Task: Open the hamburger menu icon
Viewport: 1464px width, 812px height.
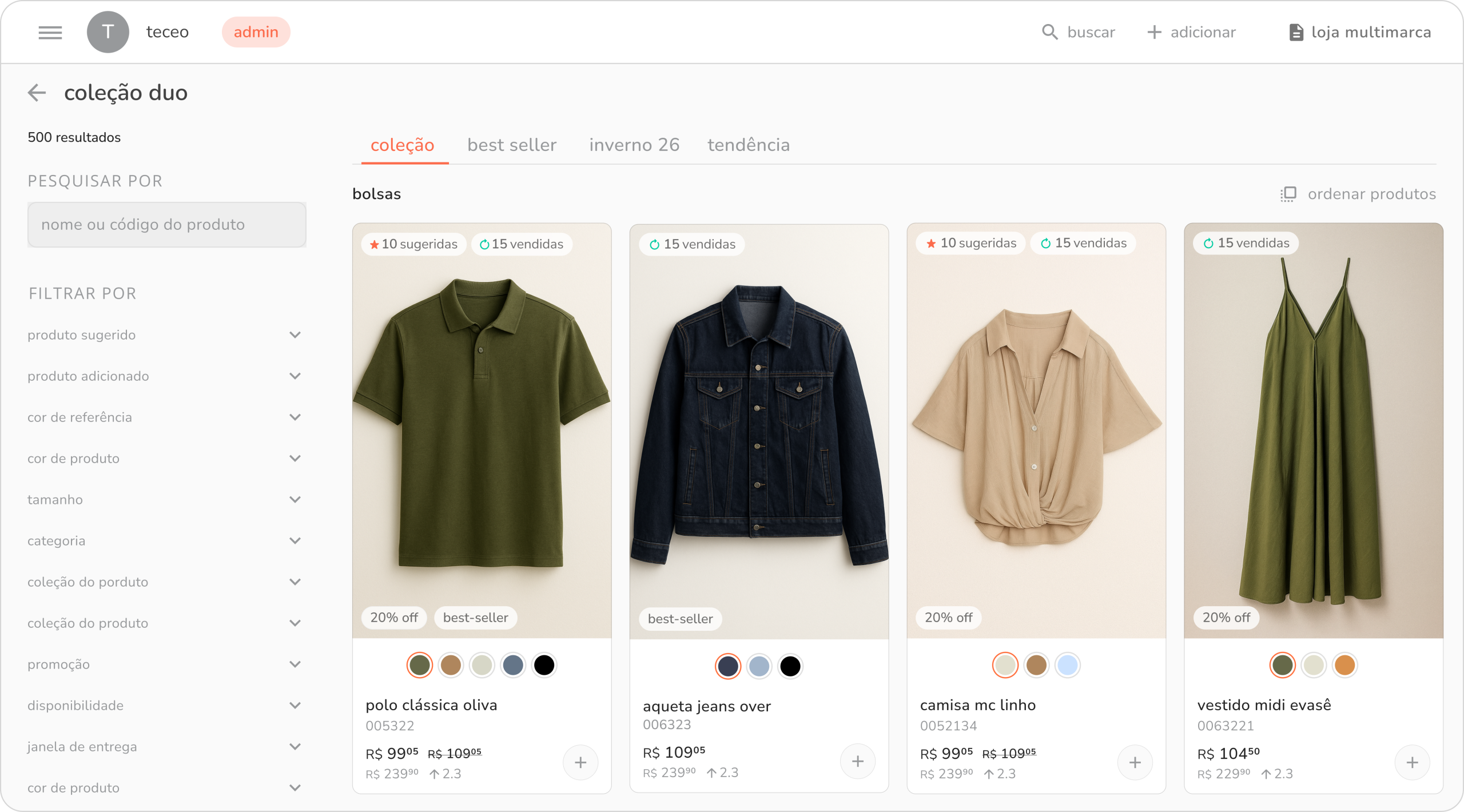Action: 50,33
